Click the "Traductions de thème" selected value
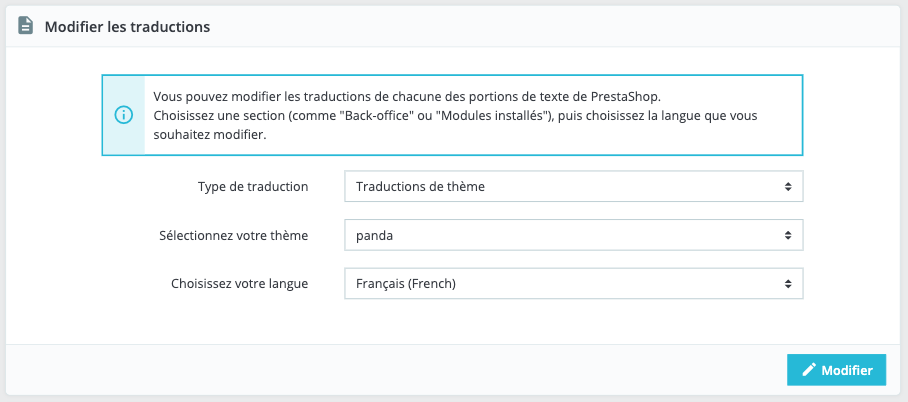 coord(421,187)
